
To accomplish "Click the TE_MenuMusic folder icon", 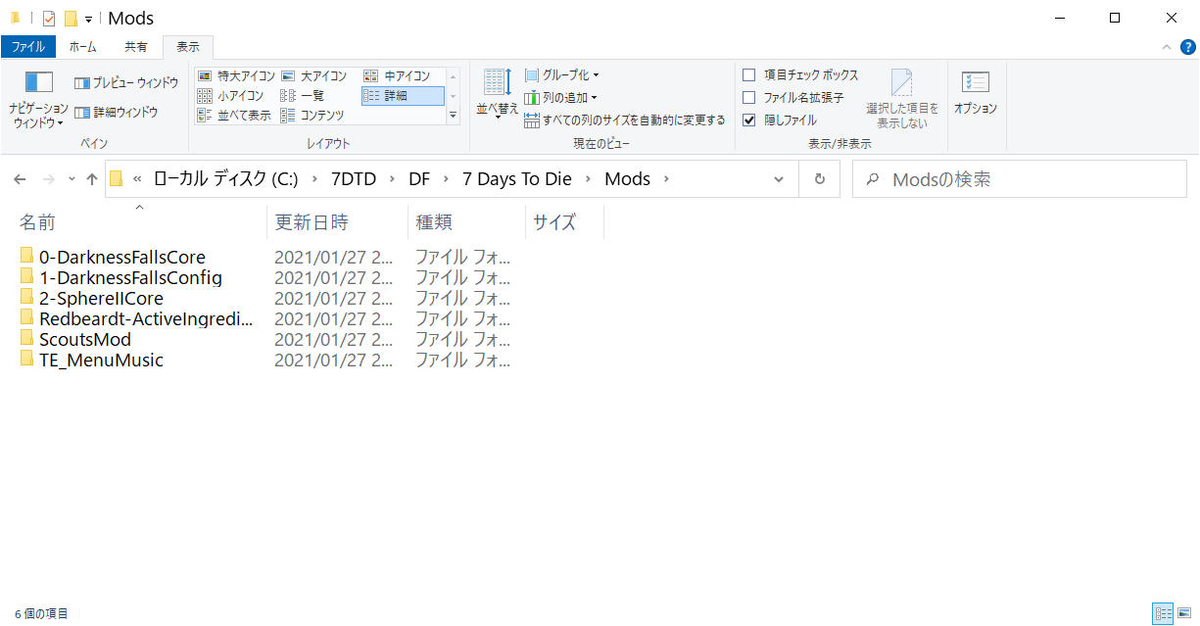I will click(x=27, y=359).
